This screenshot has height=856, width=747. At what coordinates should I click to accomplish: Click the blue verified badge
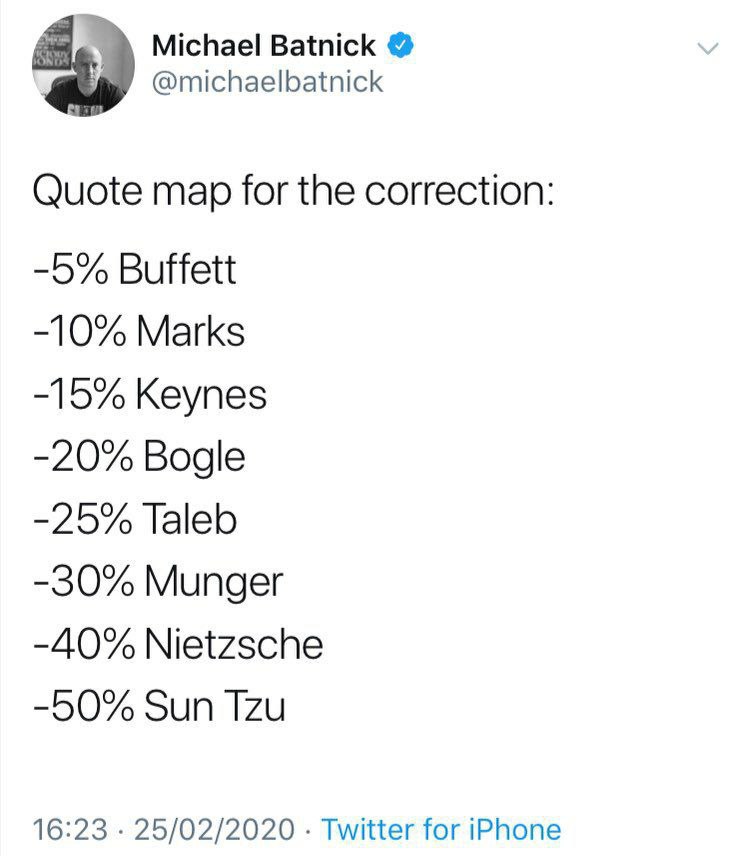(x=399, y=45)
